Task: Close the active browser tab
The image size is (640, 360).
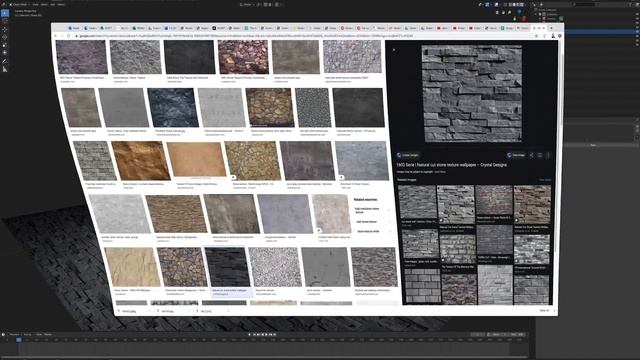Action: tap(544, 28)
